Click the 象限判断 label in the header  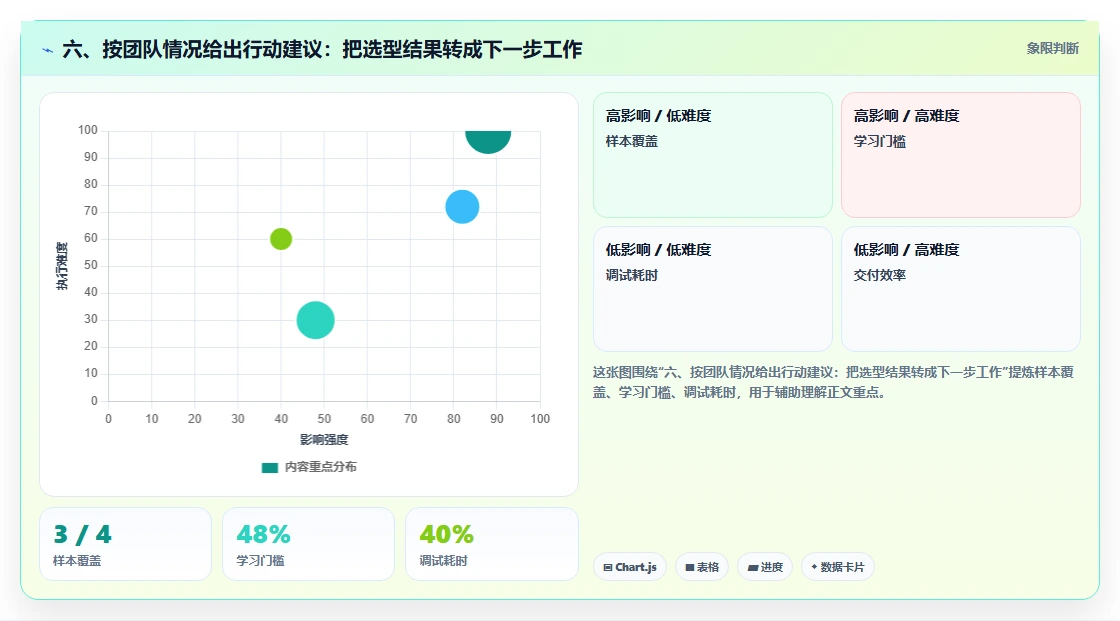pyautogui.click(x=1052, y=49)
